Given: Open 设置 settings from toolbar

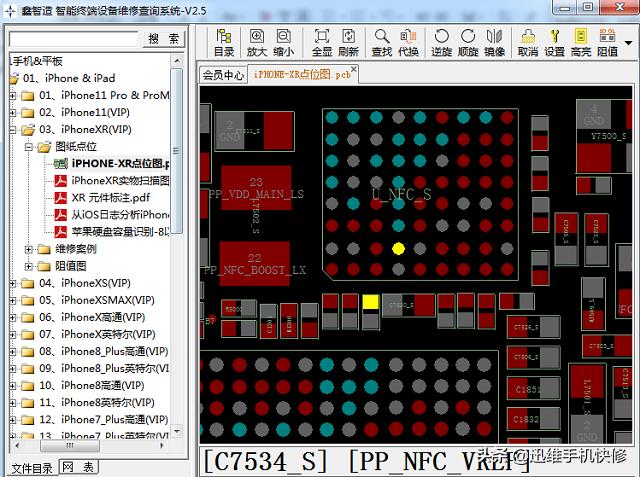Looking at the screenshot, I should pyautogui.click(x=554, y=42).
